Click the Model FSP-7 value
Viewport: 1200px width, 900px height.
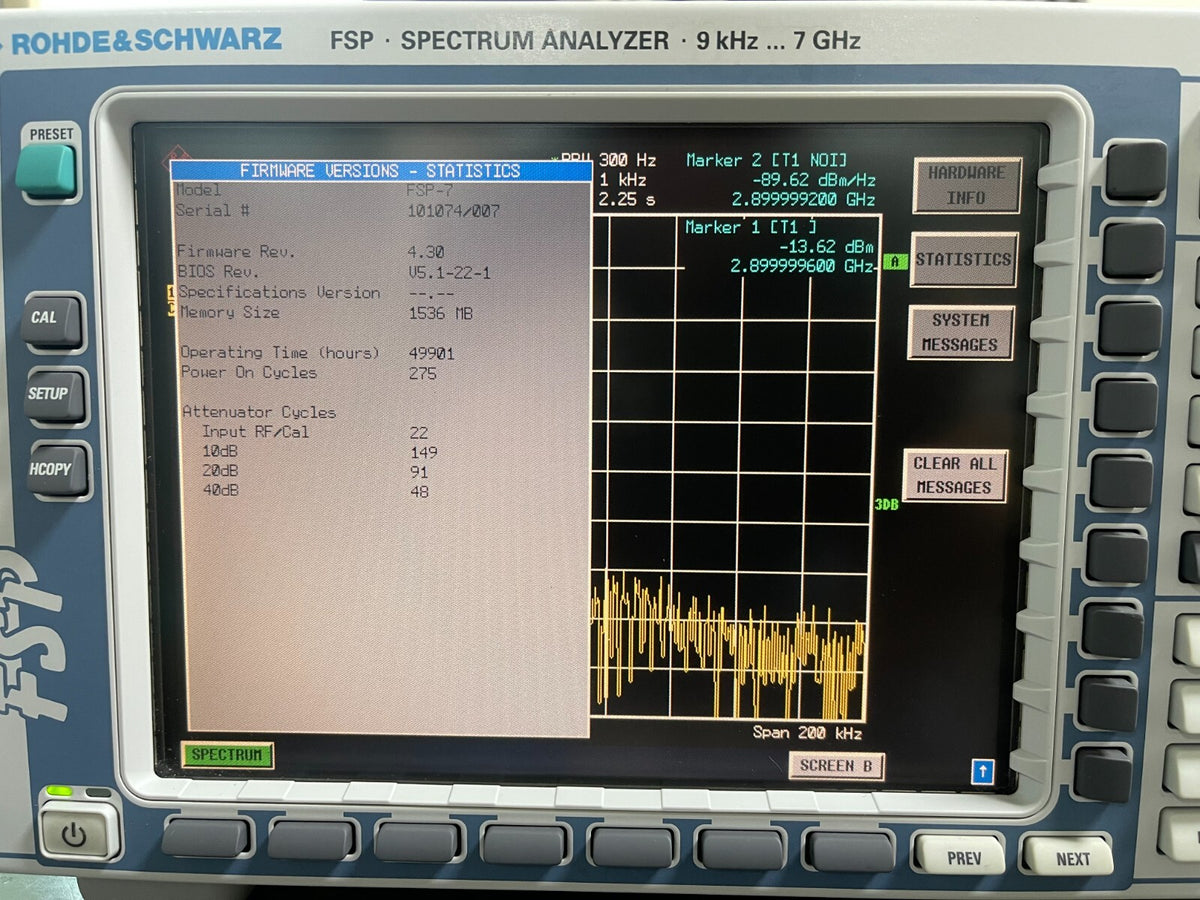pos(431,190)
